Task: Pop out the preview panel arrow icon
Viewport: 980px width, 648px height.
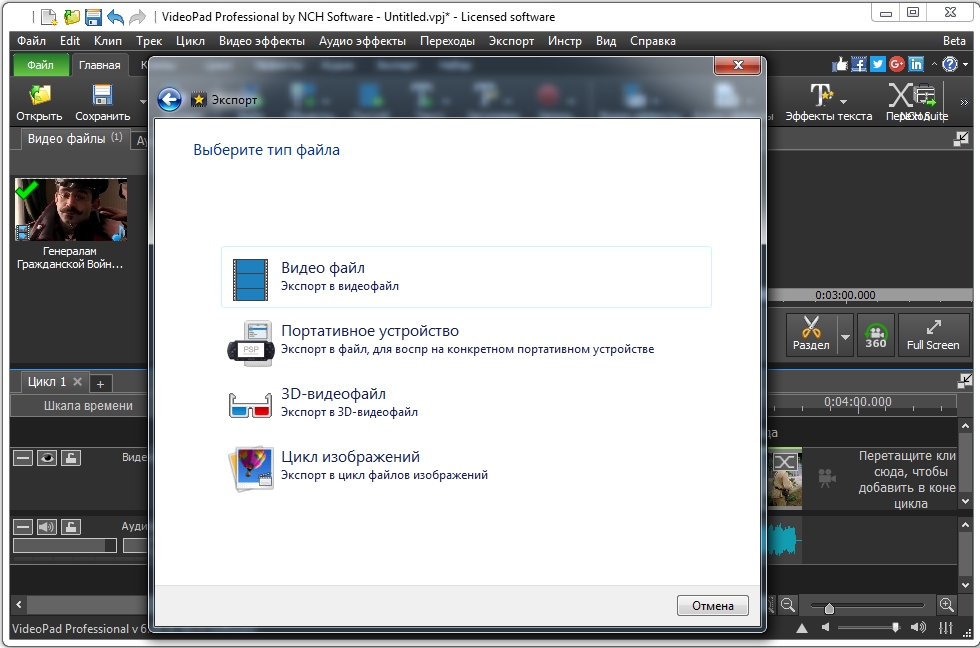Action: point(960,139)
